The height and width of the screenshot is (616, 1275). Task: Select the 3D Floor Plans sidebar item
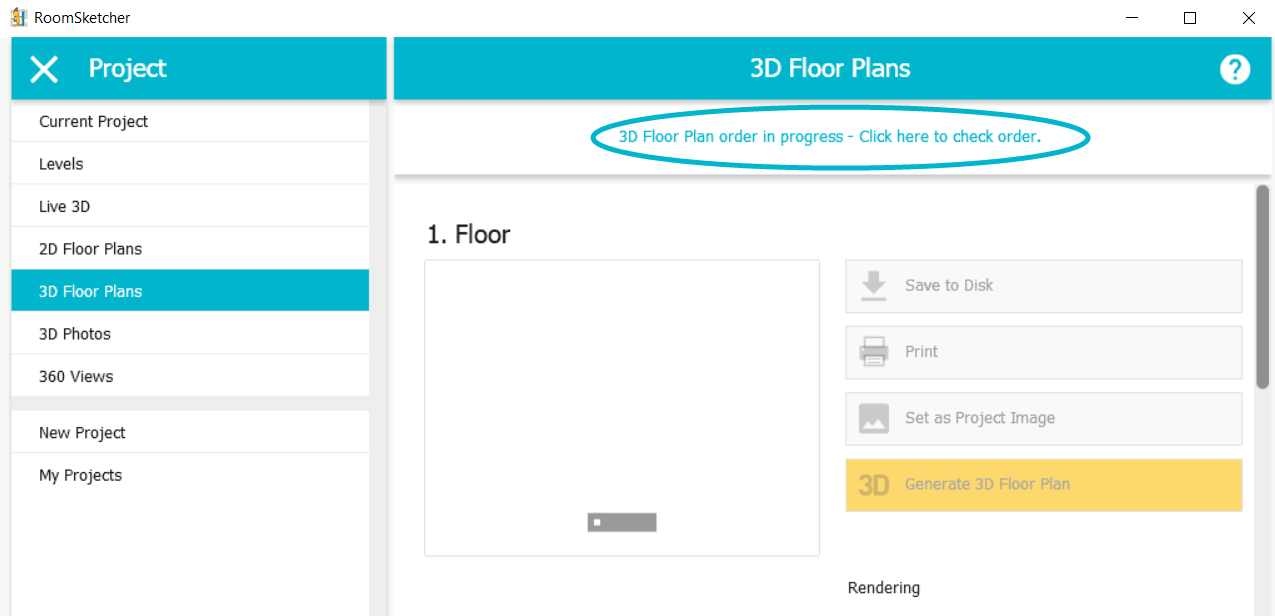coord(190,291)
